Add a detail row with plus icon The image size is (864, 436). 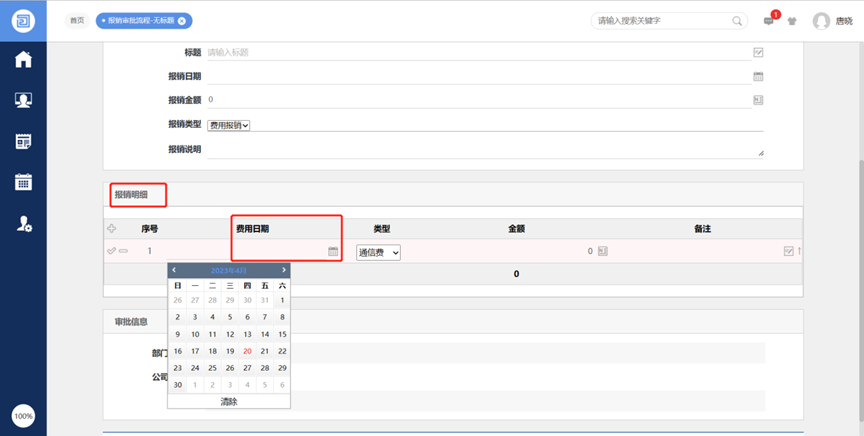coord(111,229)
